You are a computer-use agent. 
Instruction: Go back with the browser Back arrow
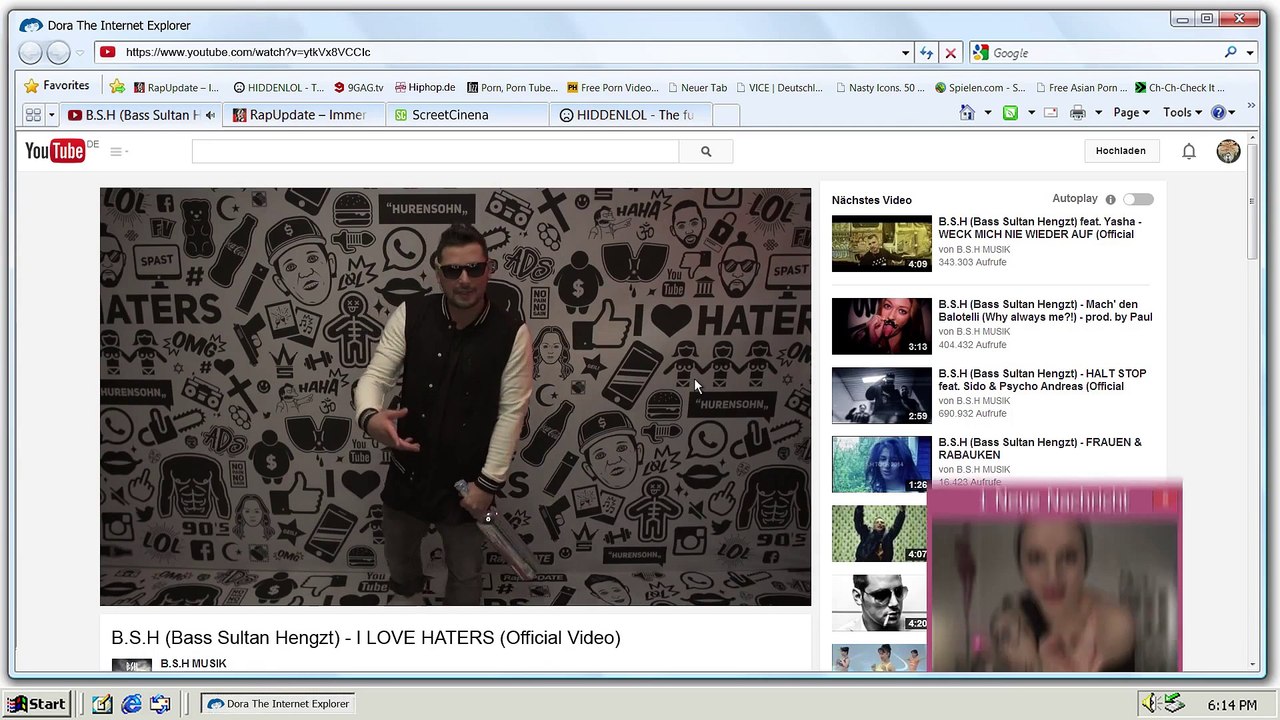point(31,53)
